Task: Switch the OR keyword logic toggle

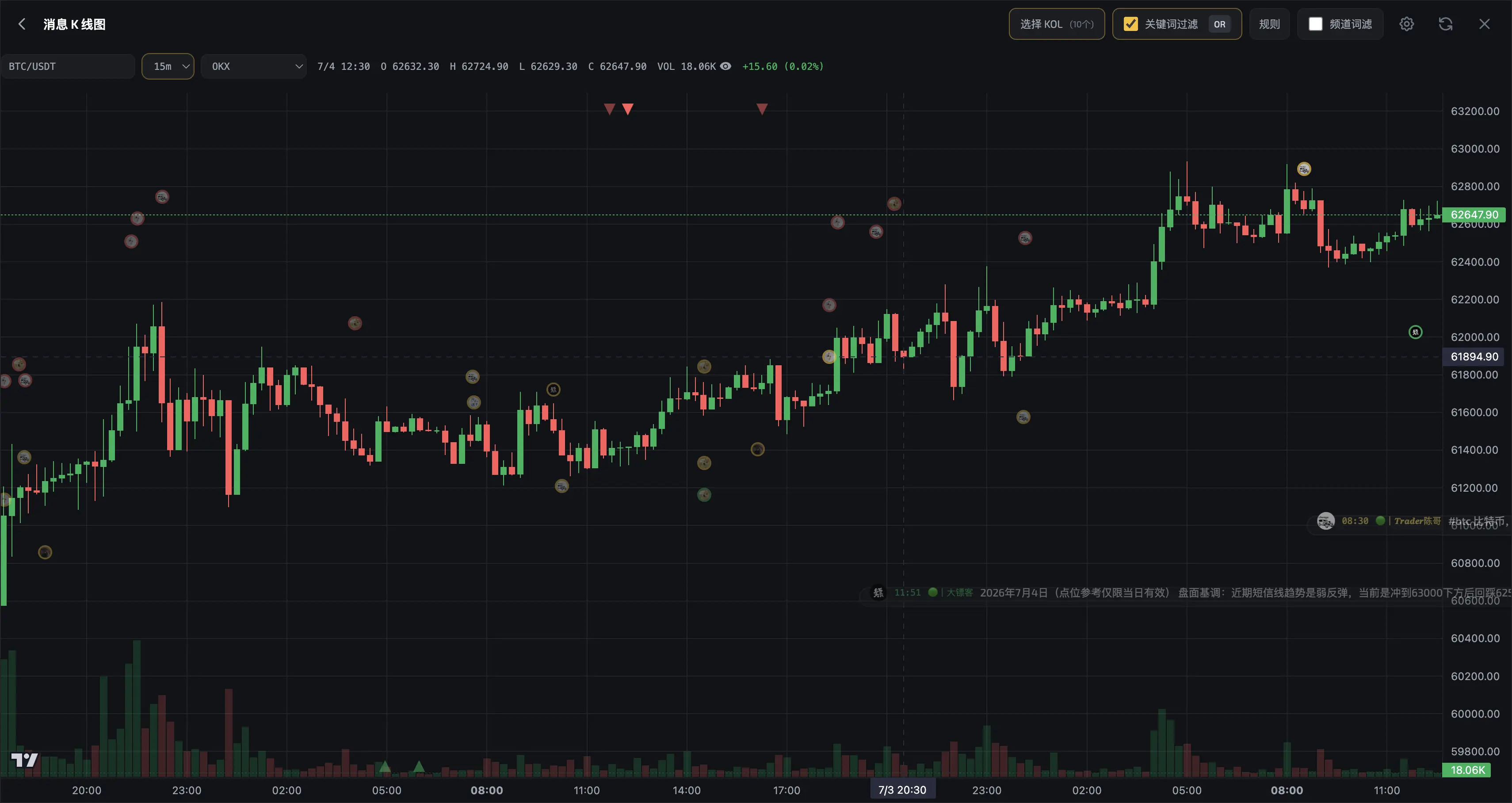Action: [x=1219, y=24]
